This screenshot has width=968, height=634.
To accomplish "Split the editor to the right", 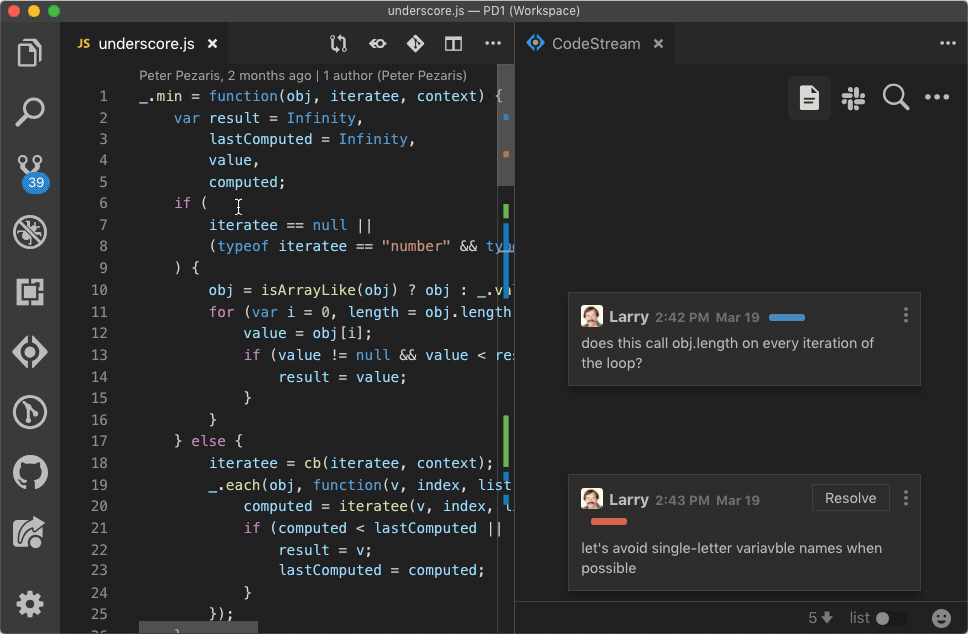I will 454,43.
